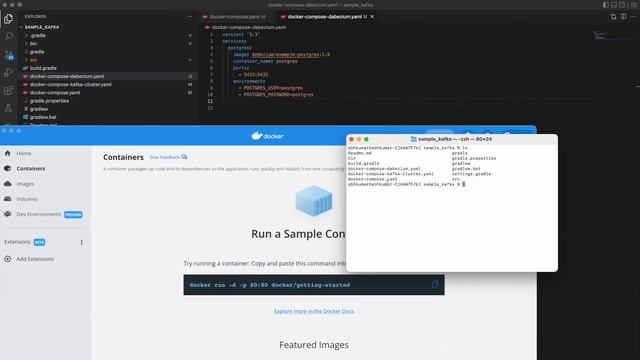Screen dimensions: 640x360
Task: Open docker-compose.yaml in Explorer tree
Action: coord(55,93)
